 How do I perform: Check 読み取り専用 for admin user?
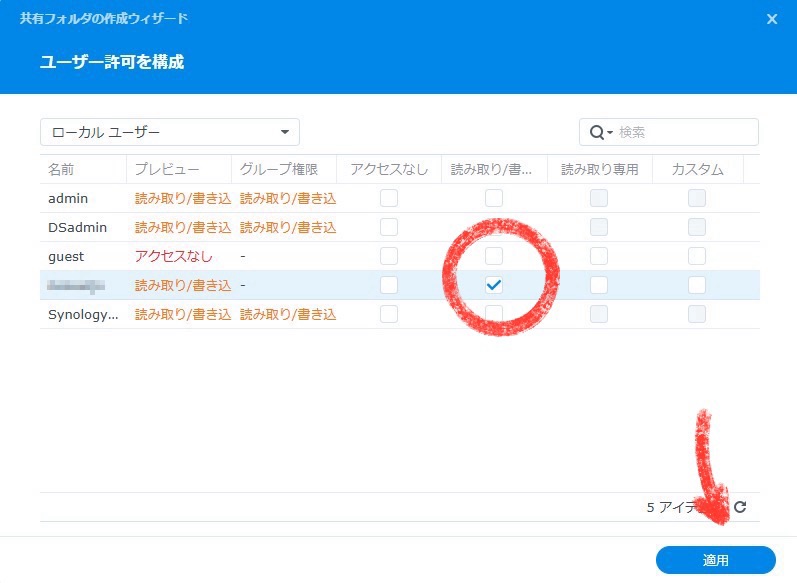[x=598, y=198]
